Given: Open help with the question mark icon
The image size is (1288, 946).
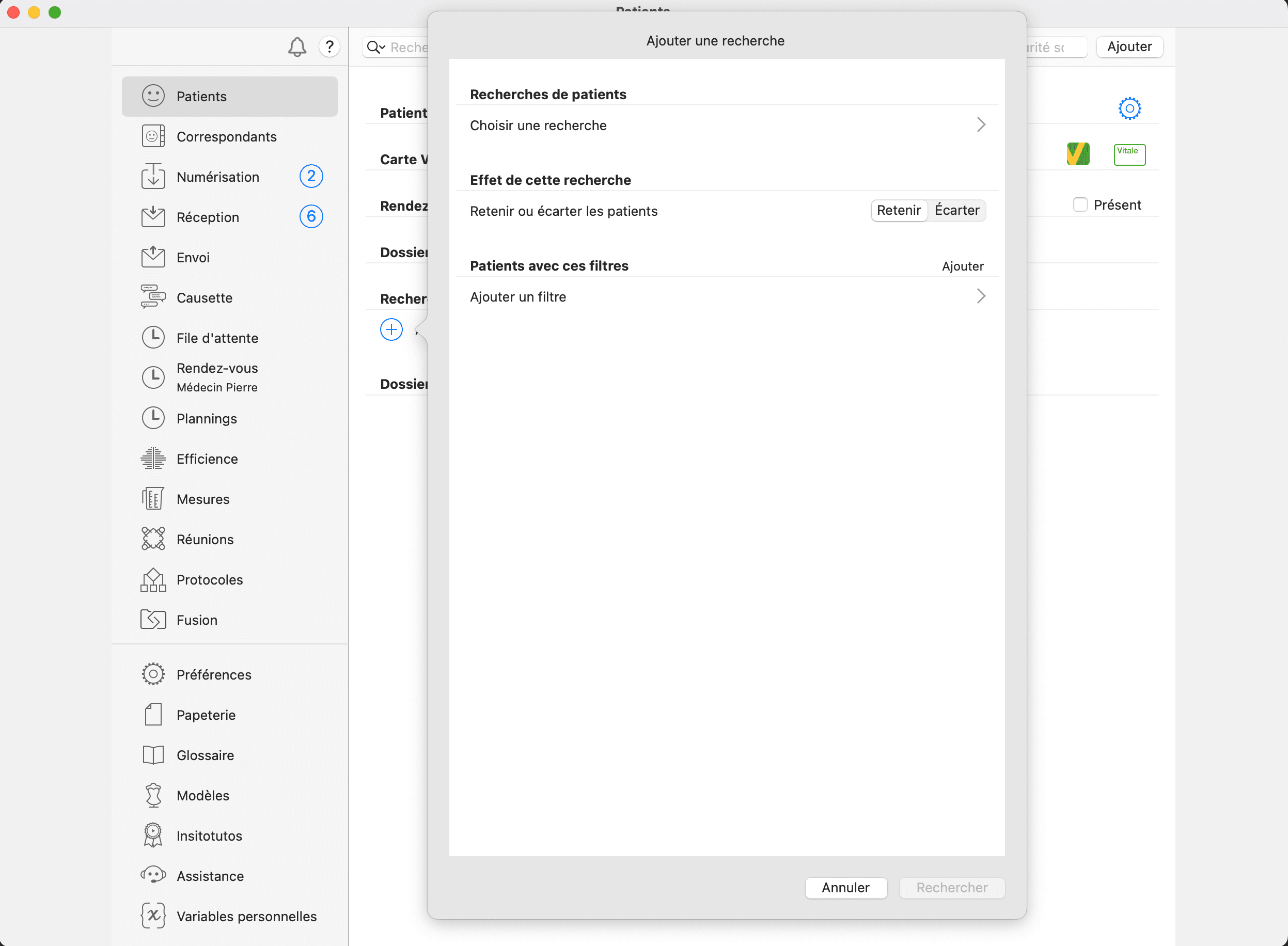Looking at the screenshot, I should [329, 46].
